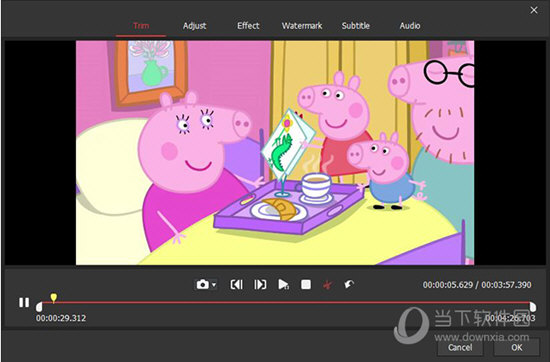550x362 pixels.
Task: Open the Adjust tab
Action: (194, 26)
